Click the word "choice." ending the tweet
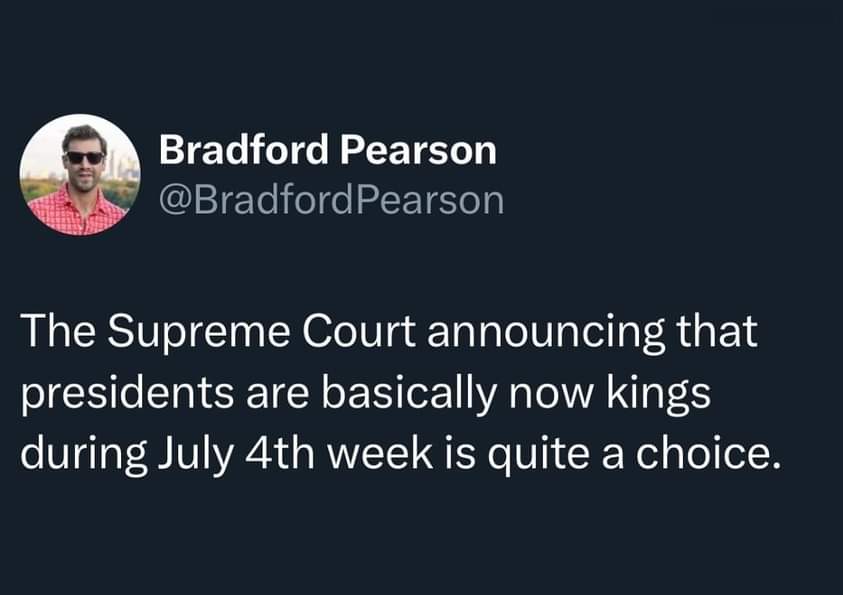 pyautogui.click(x=708, y=454)
